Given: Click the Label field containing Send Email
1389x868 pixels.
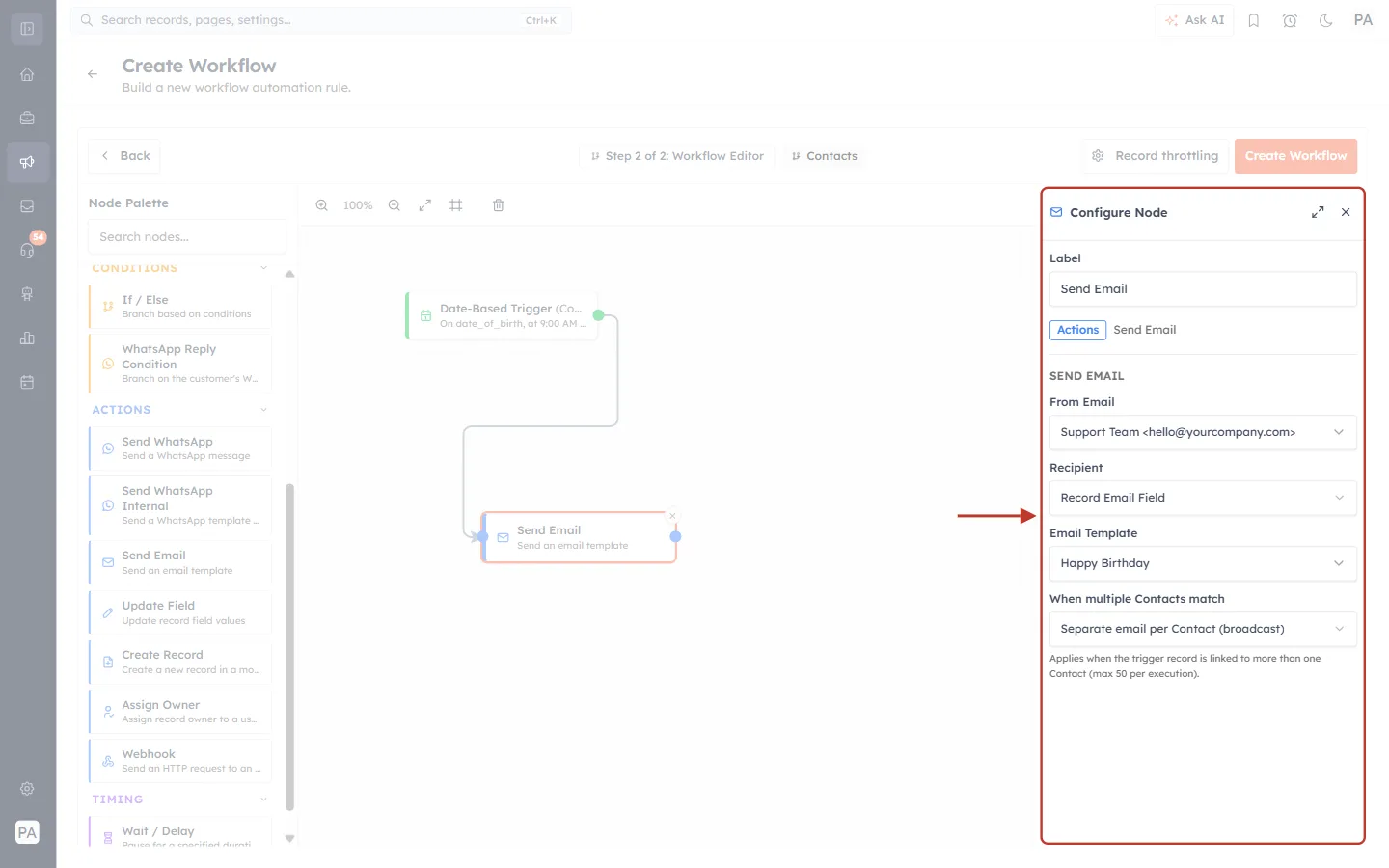Looking at the screenshot, I should point(1203,289).
